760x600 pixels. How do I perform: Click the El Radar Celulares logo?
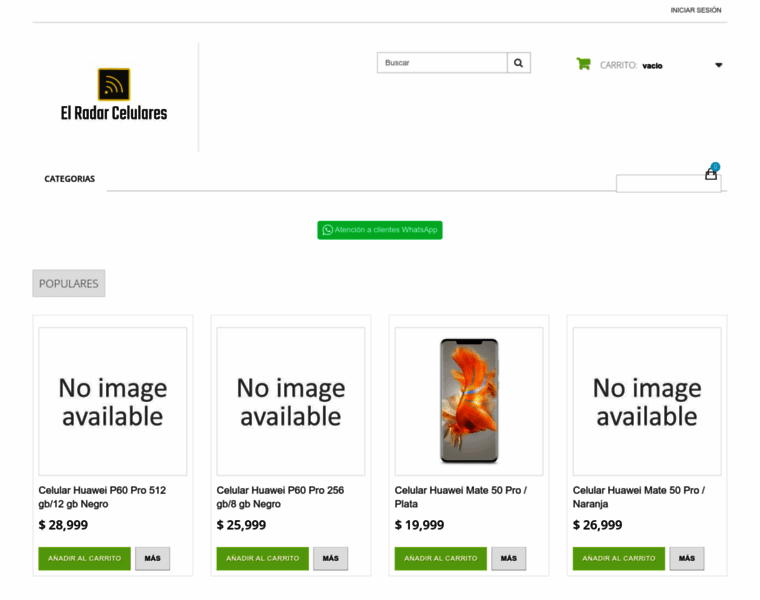coord(114,95)
